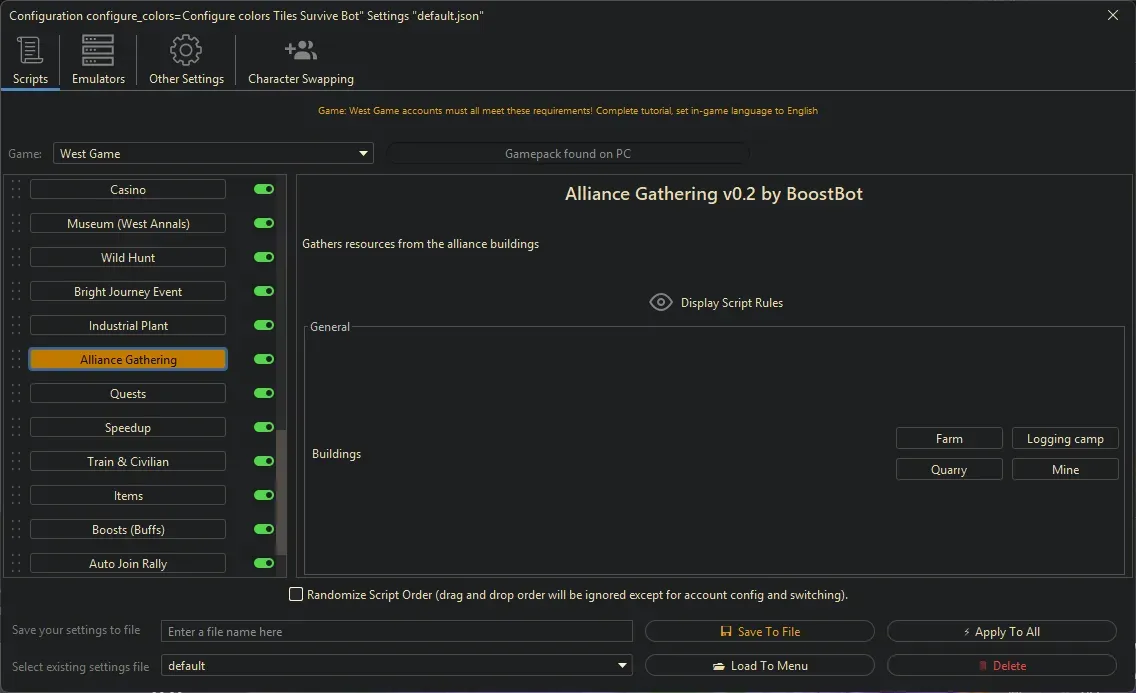Select the Scripts tab icon
The height and width of the screenshot is (693, 1136).
coord(30,50)
